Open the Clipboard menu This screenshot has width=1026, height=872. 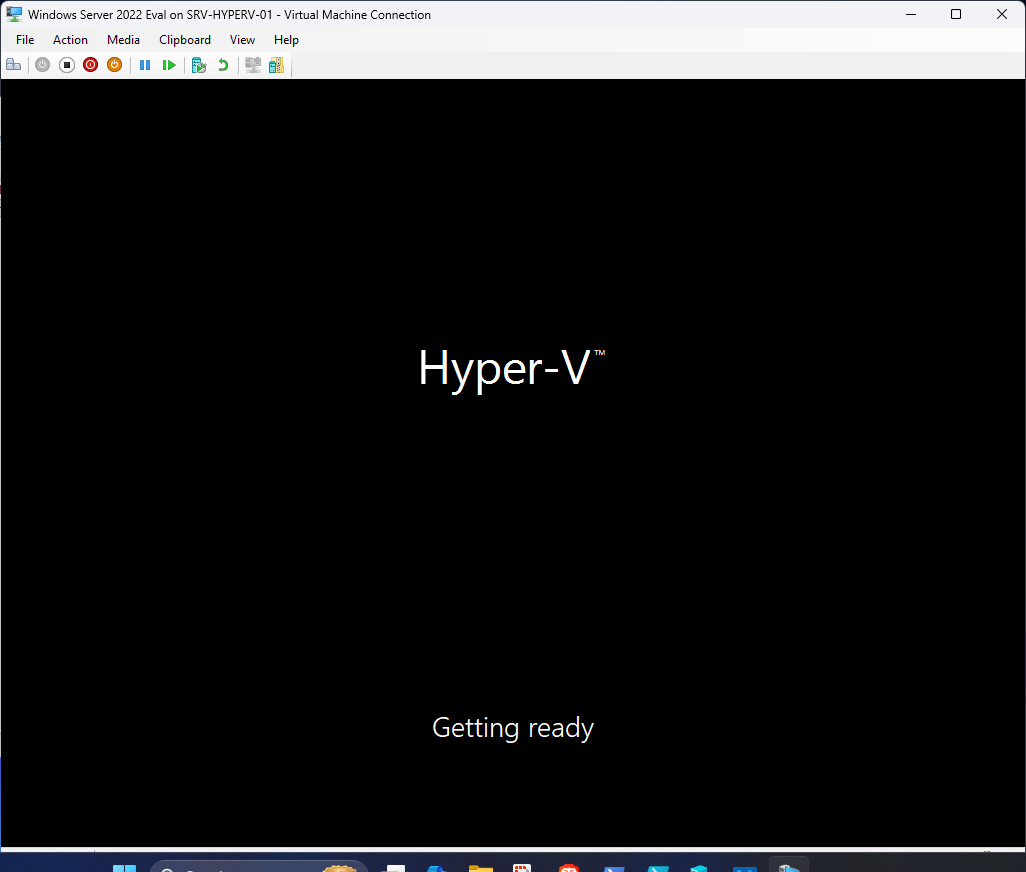(x=184, y=40)
